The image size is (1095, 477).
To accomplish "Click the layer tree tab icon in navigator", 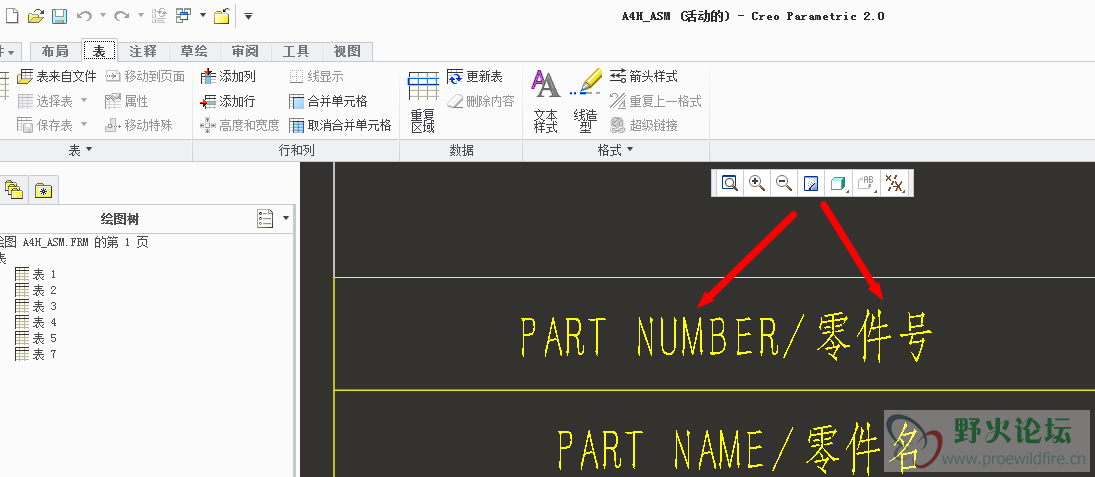I will pos(14,189).
